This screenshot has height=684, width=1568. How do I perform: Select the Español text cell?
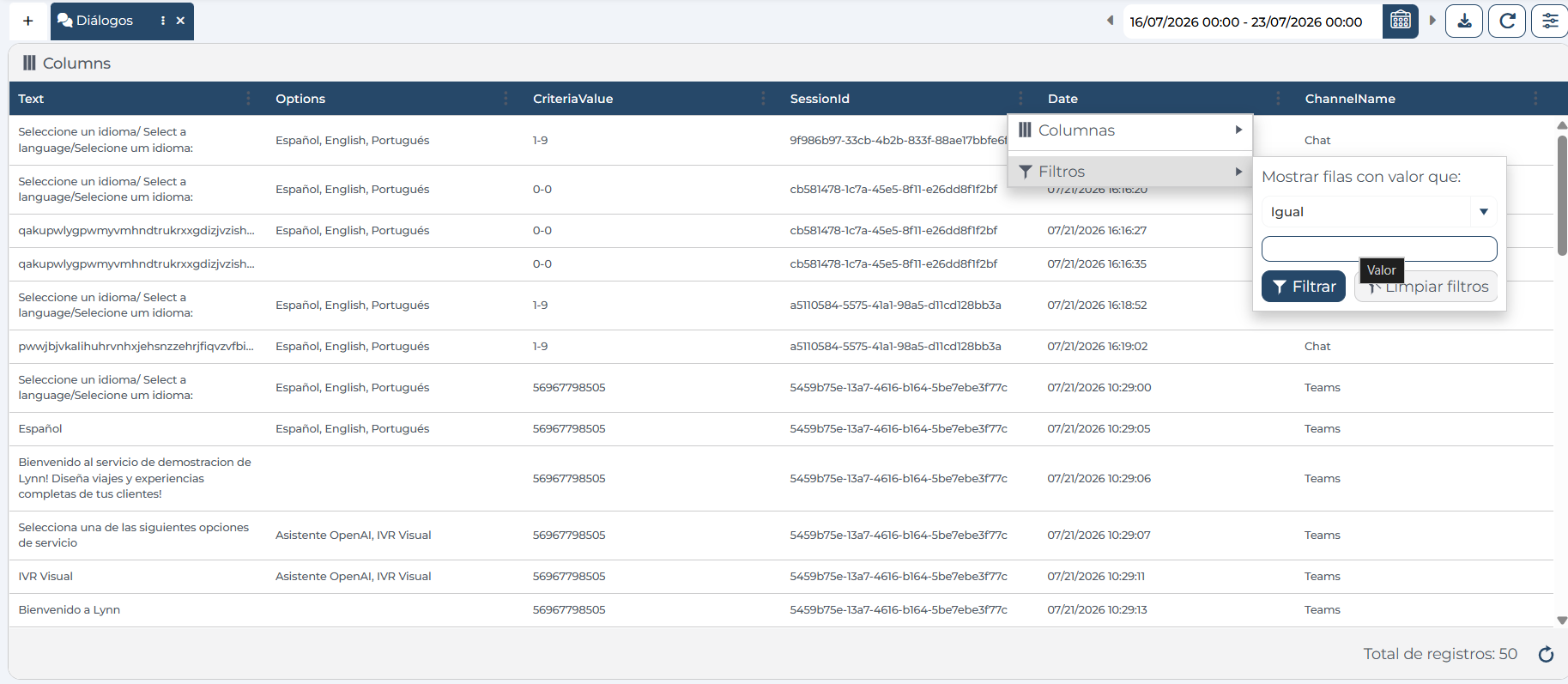coord(40,429)
